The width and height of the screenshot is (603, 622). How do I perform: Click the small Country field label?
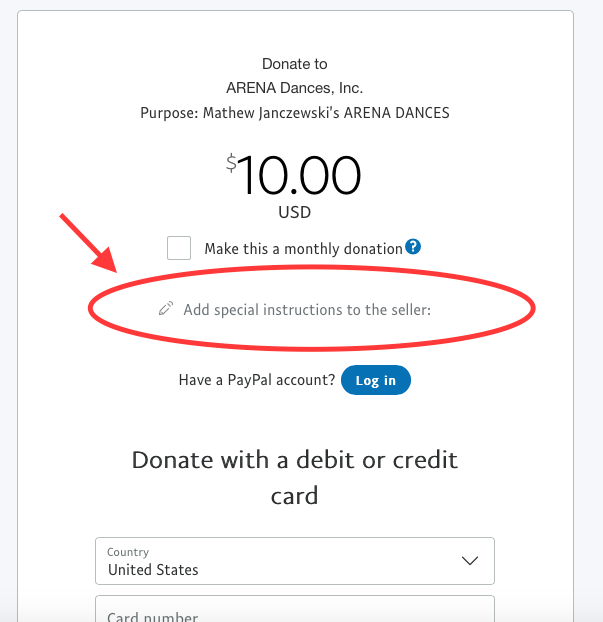(x=128, y=552)
